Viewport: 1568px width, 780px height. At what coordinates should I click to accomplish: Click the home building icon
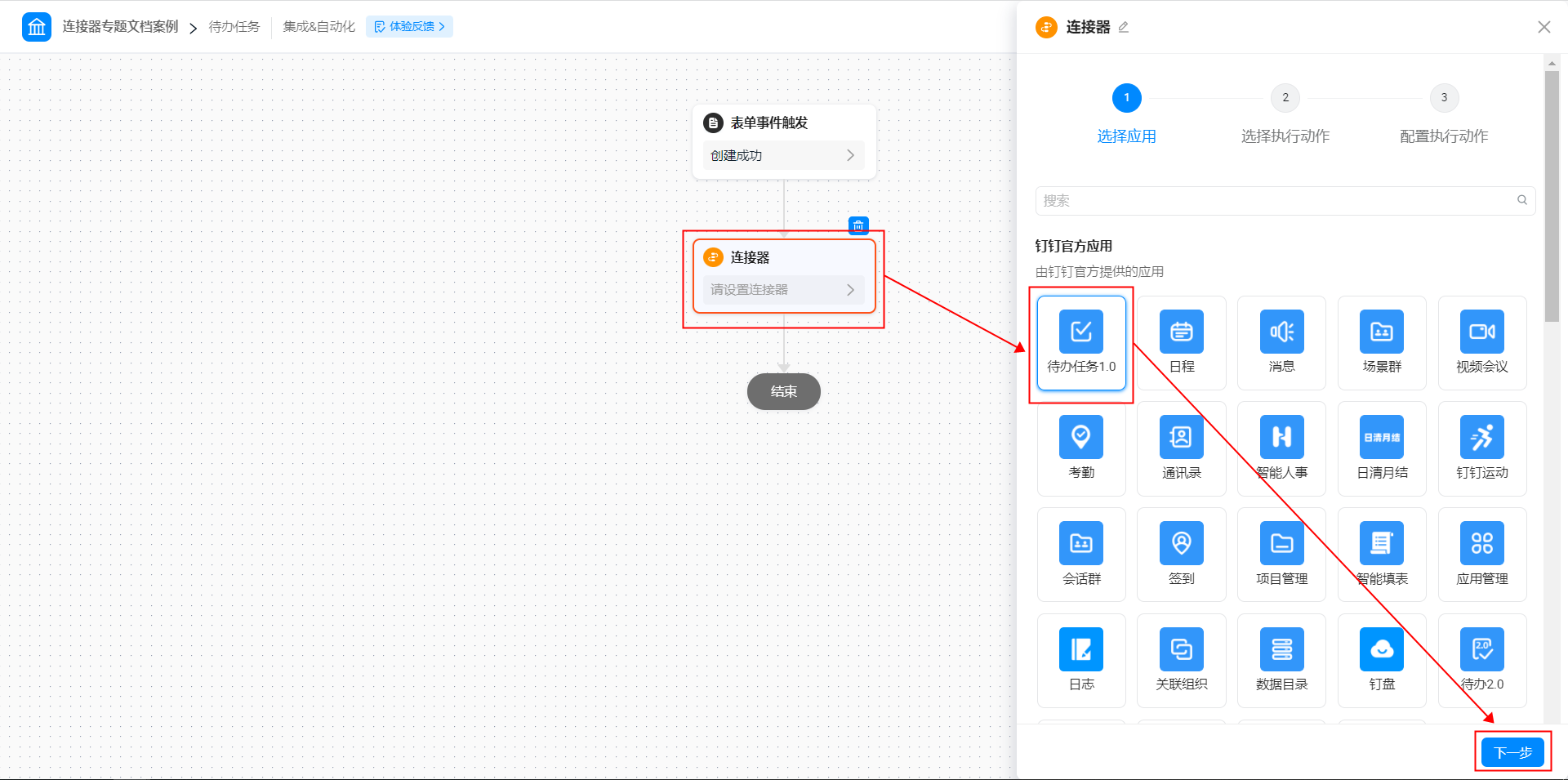[x=37, y=27]
